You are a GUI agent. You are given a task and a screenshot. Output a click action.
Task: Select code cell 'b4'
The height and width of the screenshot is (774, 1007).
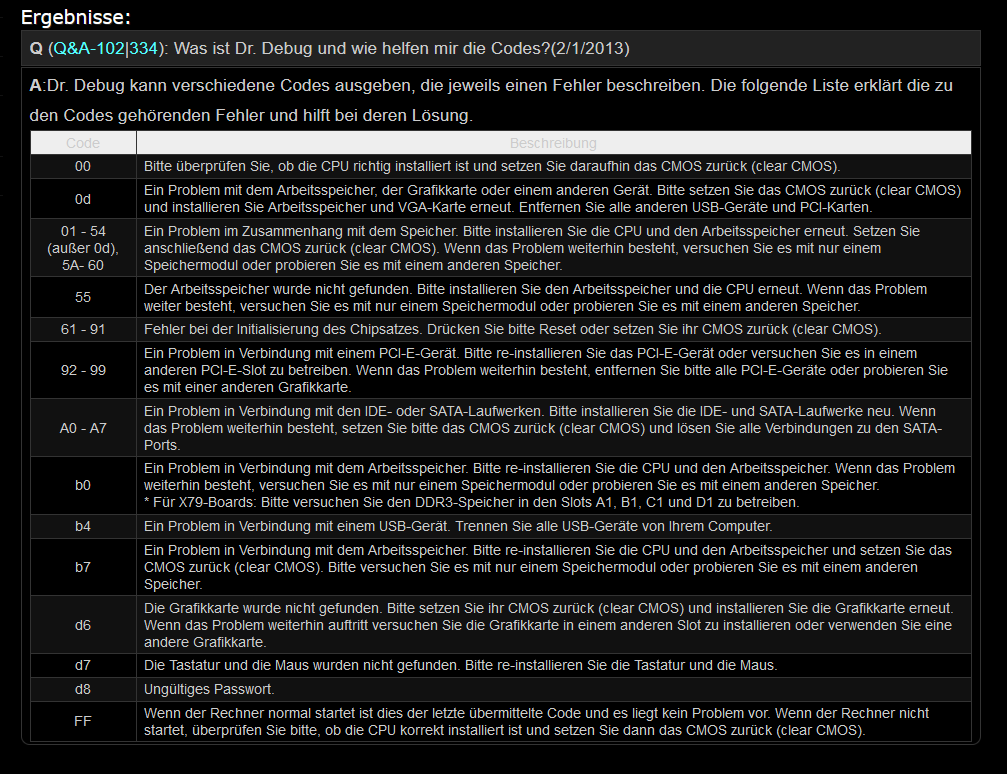tap(83, 526)
